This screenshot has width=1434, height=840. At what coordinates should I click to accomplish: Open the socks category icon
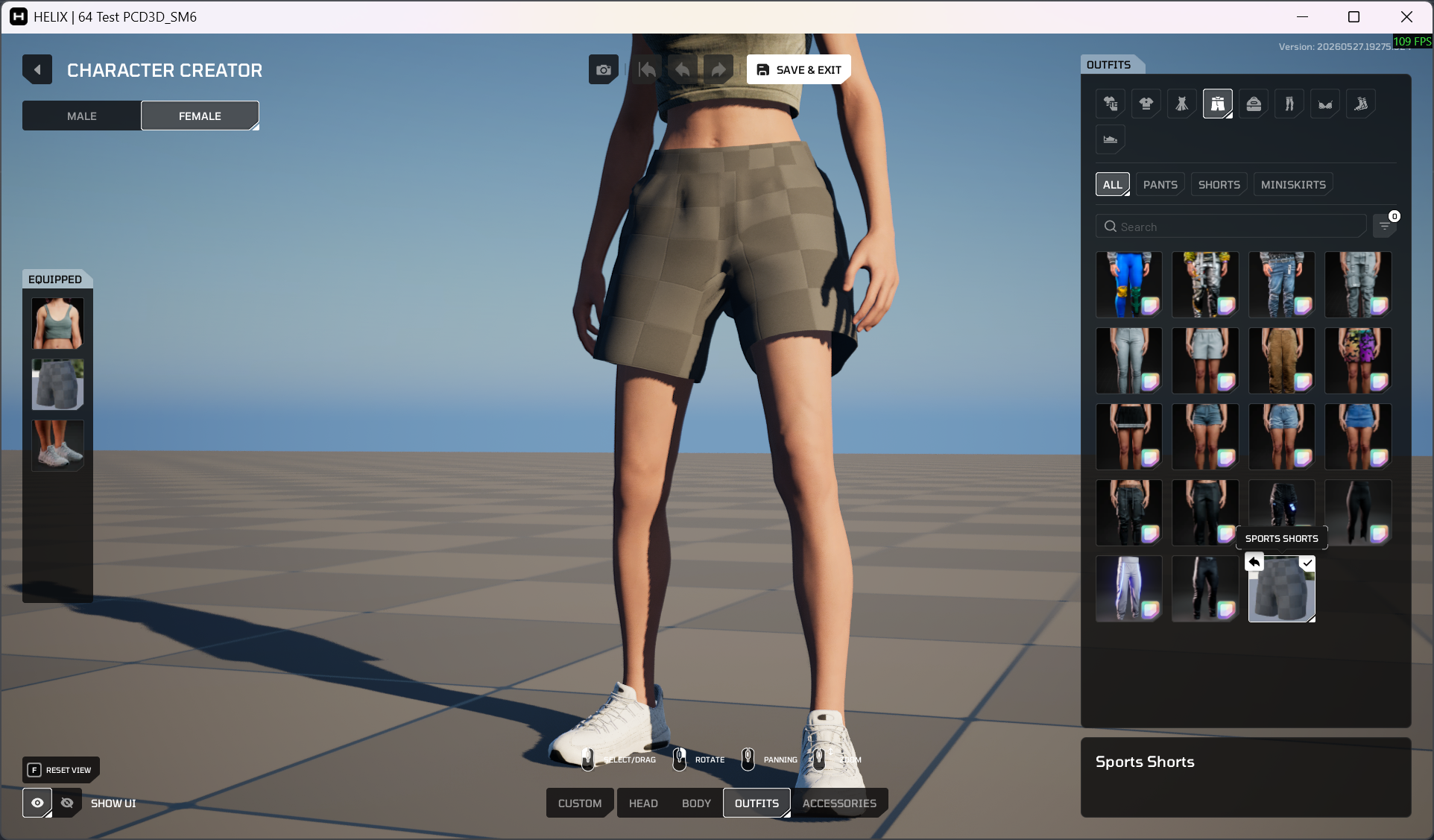tap(1361, 104)
